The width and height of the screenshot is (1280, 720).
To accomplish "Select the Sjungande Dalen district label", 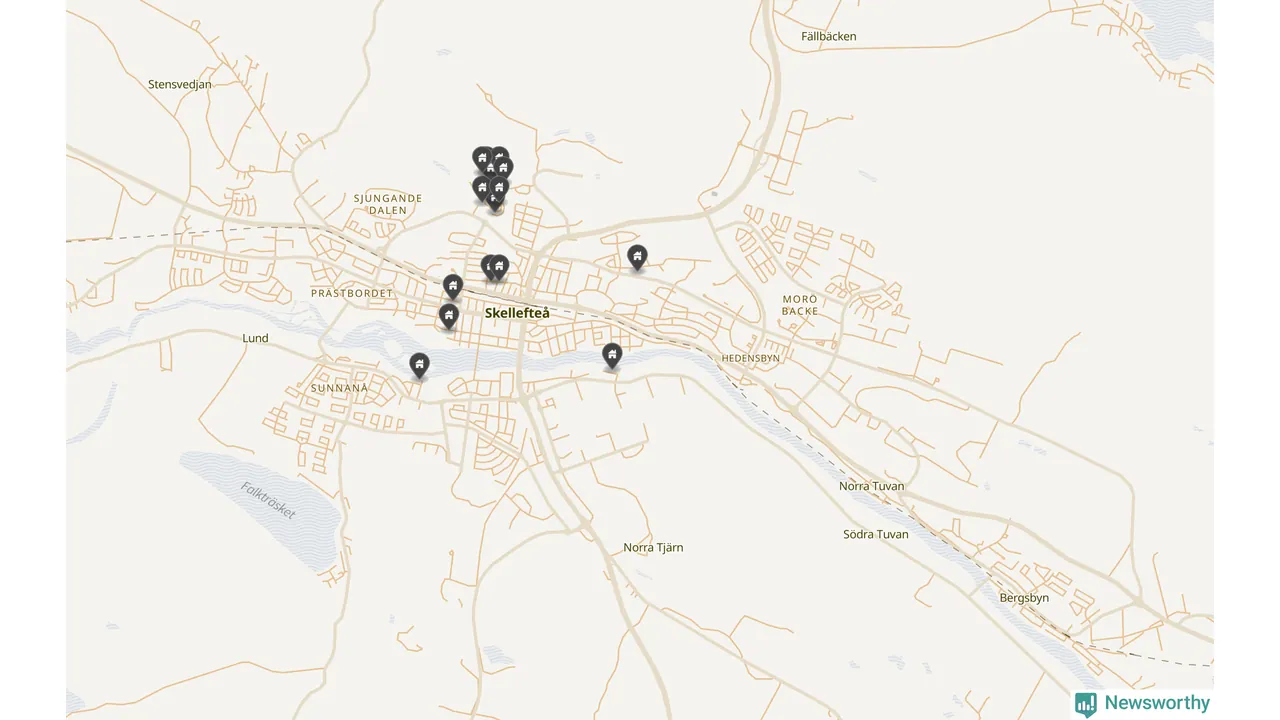I will pos(388,205).
